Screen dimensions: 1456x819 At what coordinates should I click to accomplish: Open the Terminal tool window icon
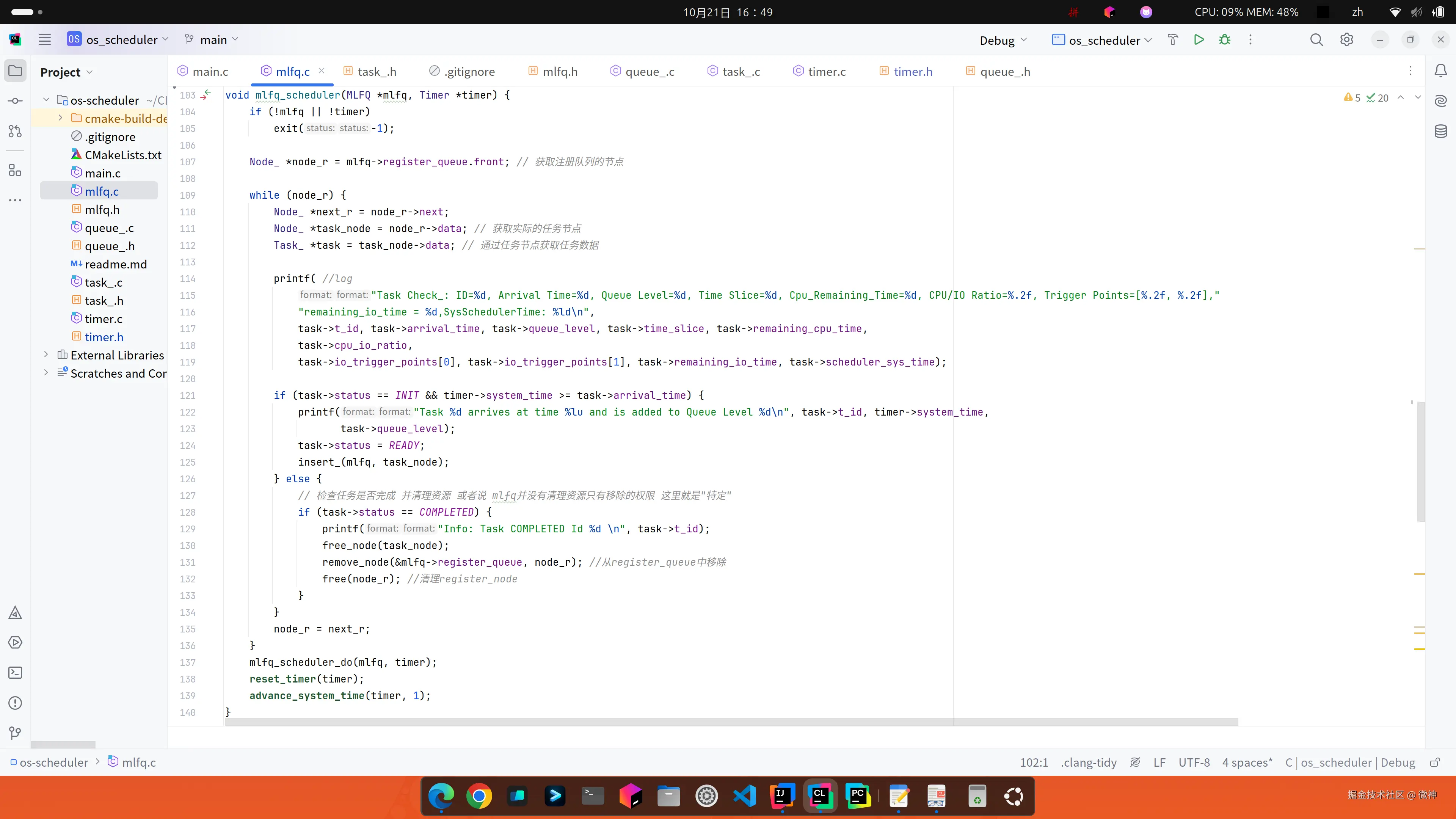(x=15, y=673)
